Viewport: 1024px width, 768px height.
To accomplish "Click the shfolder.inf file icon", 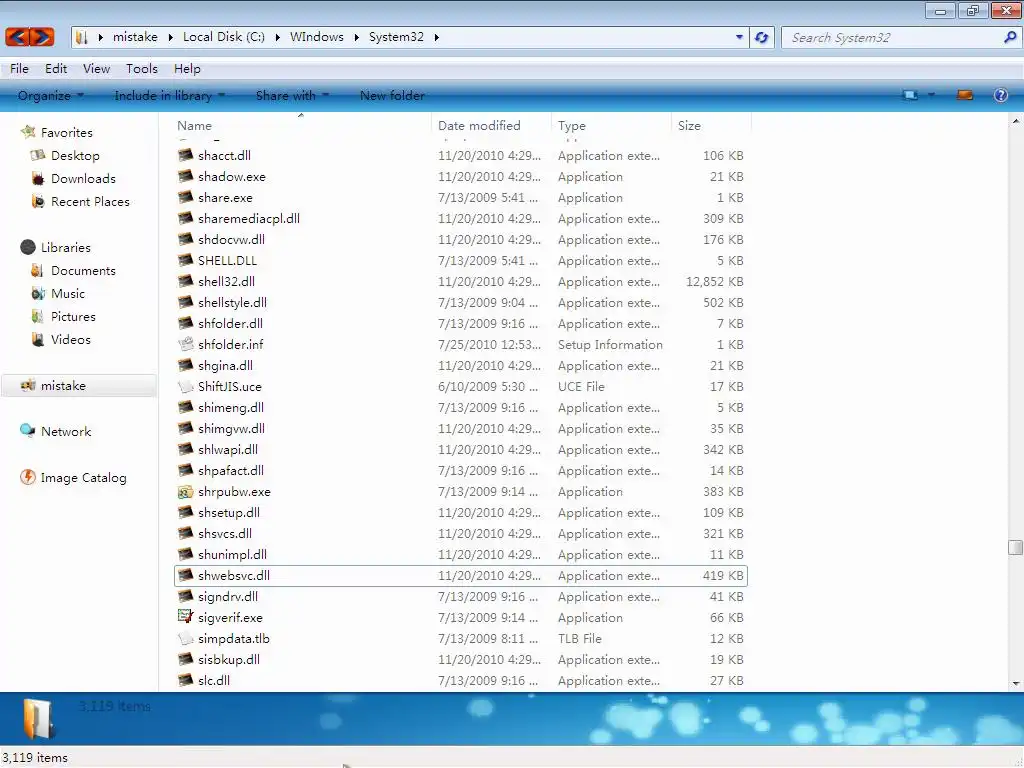I will pos(185,344).
